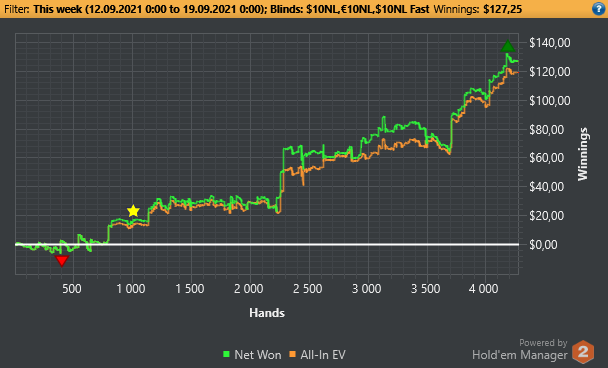608x368 pixels.
Task: Click the 3 000 hands axis label
Action: click(x=366, y=289)
